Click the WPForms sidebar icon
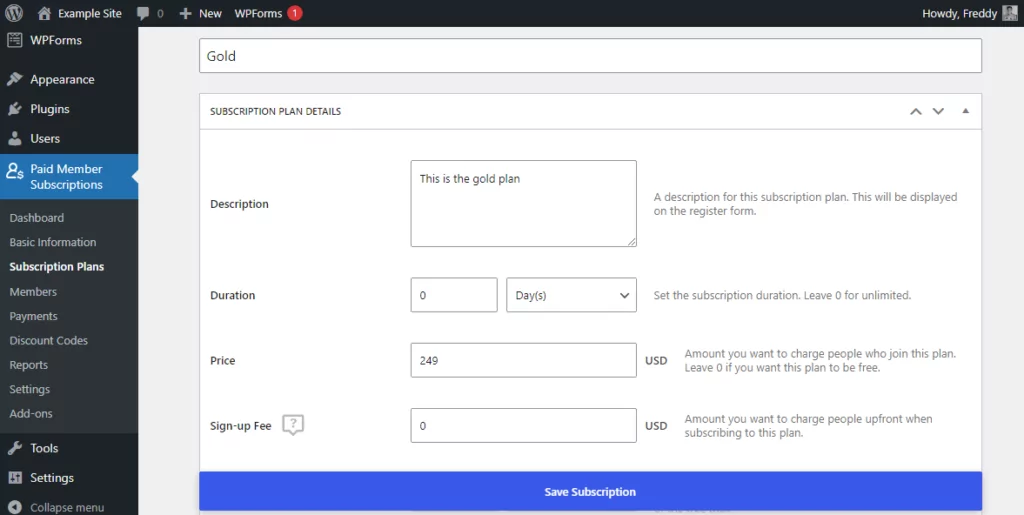 click(x=14, y=40)
